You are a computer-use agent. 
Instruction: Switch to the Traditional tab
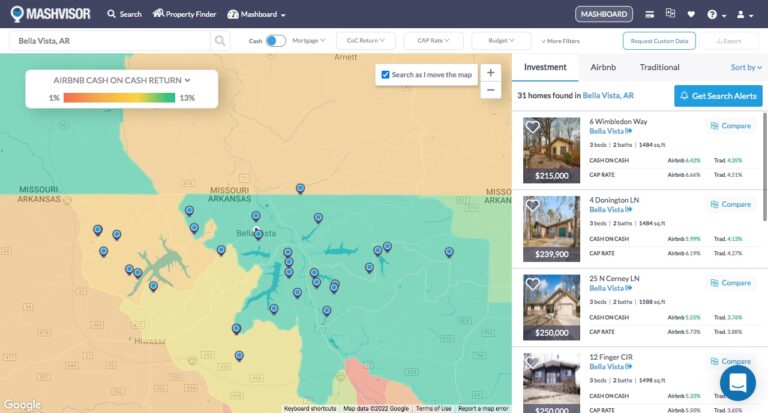click(x=659, y=67)
